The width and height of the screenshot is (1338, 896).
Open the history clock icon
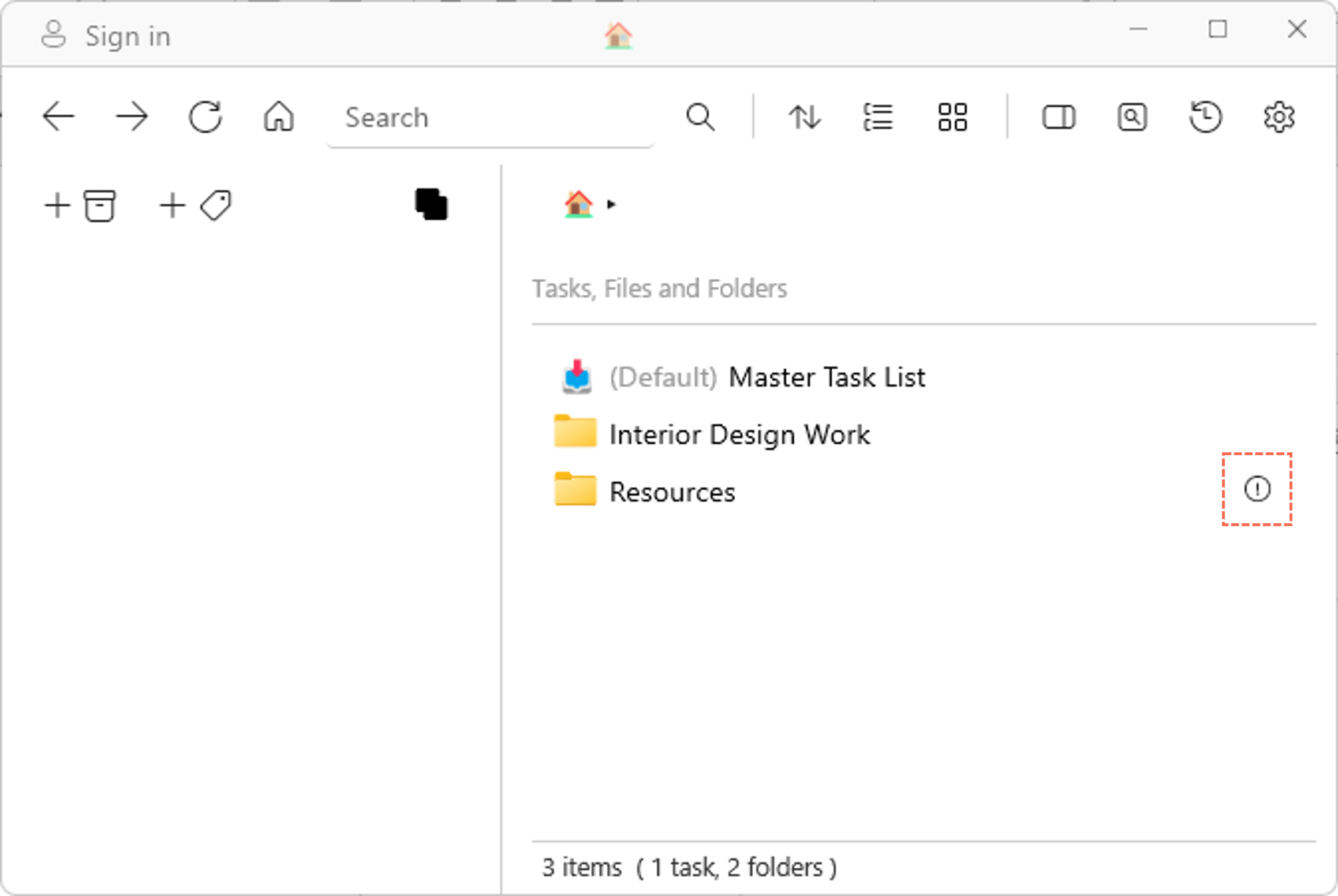(1206, 117)
